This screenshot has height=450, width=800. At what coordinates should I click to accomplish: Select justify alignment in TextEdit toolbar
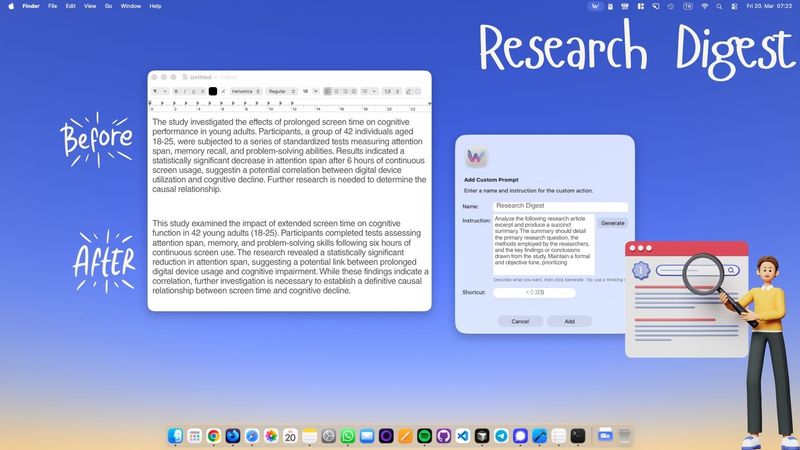(354, 91)
